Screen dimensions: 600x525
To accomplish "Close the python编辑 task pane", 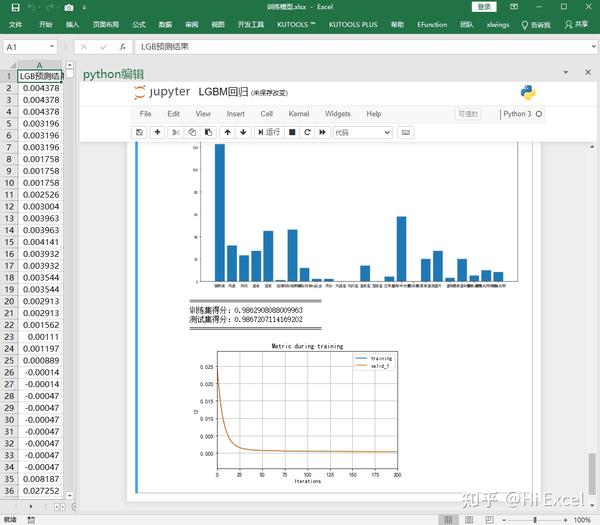I will pos(588,72).
